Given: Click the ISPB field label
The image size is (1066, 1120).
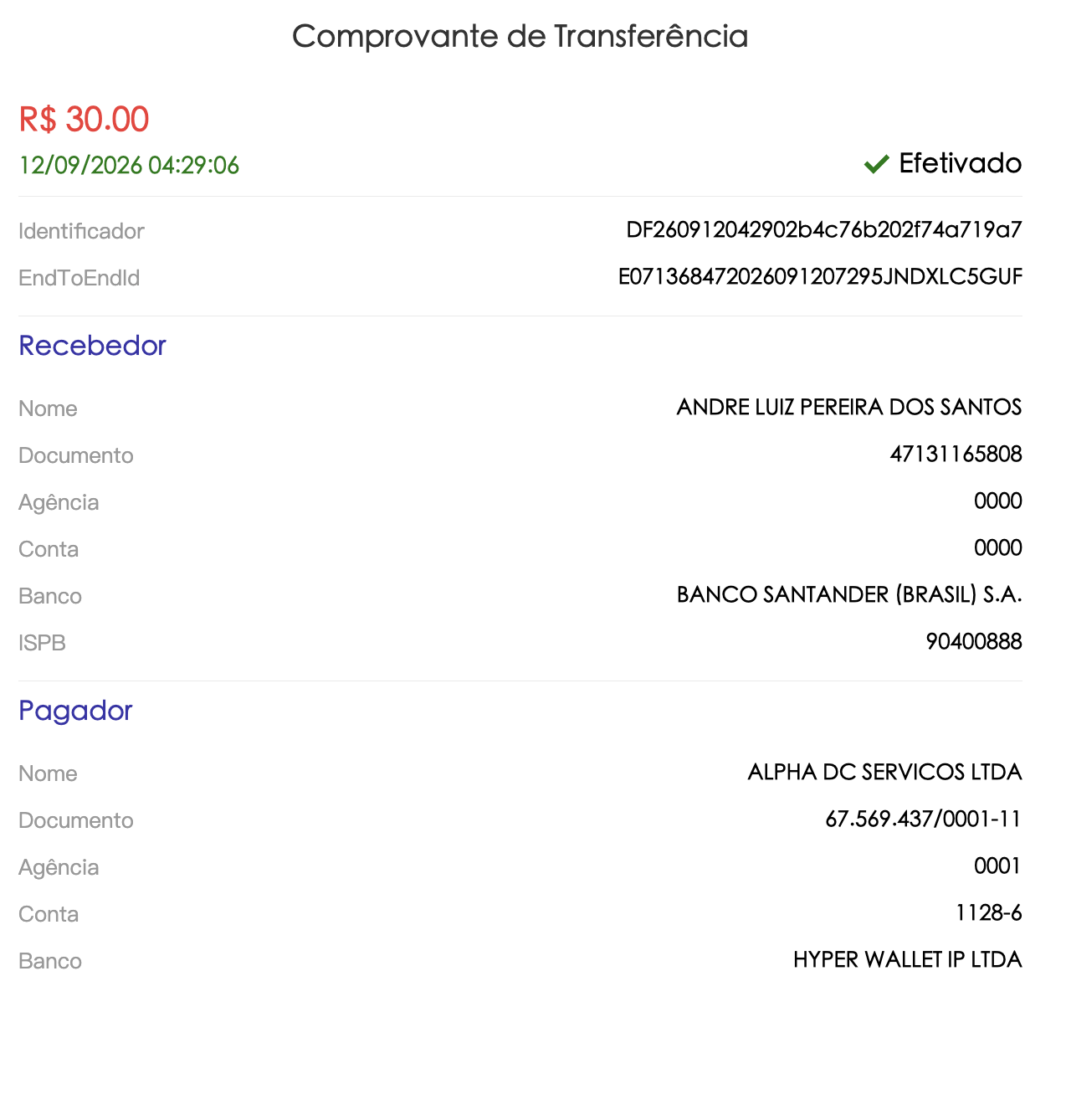Looking at the screenshot, I should [x=42, y=643].
